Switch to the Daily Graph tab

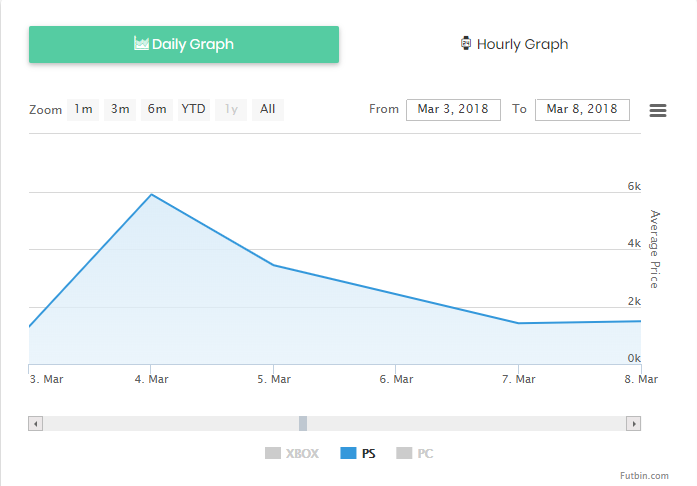click(x=184, y=44)
